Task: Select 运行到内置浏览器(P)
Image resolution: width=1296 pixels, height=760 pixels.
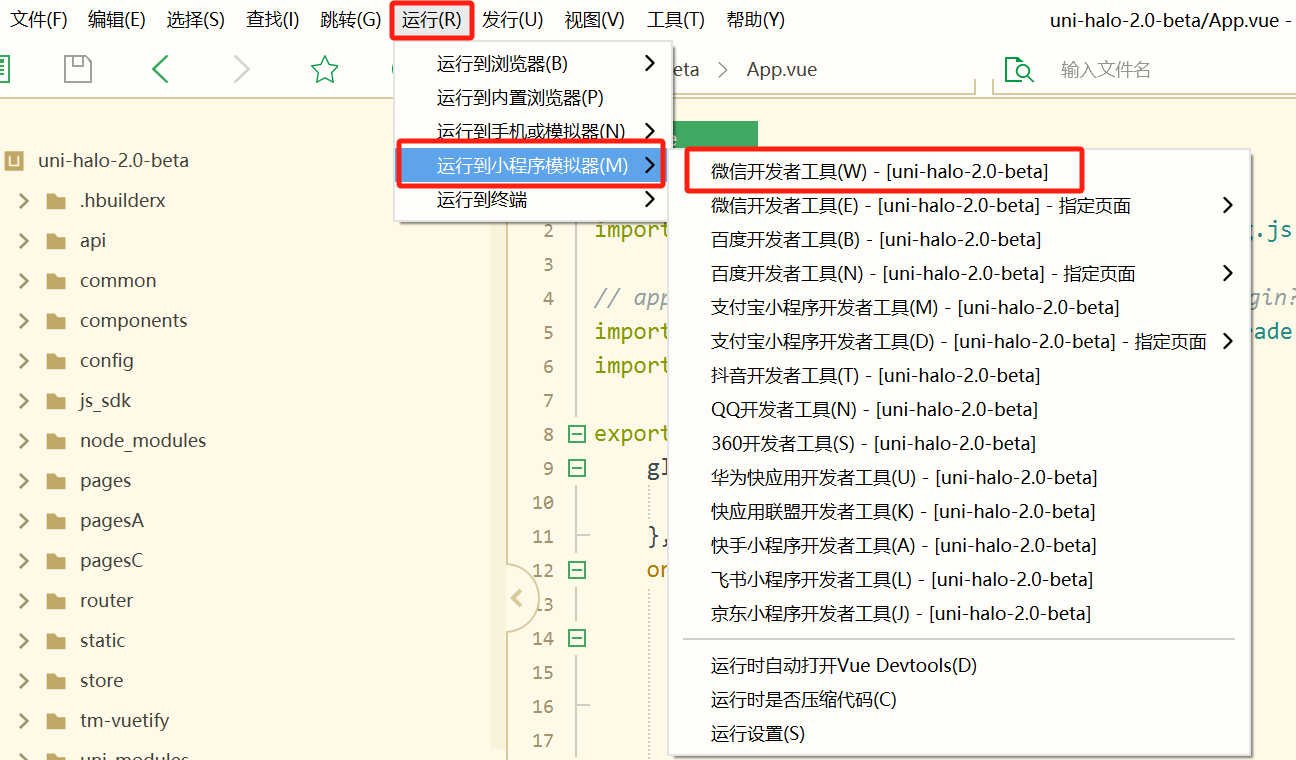Action: [x=533, y=98]
